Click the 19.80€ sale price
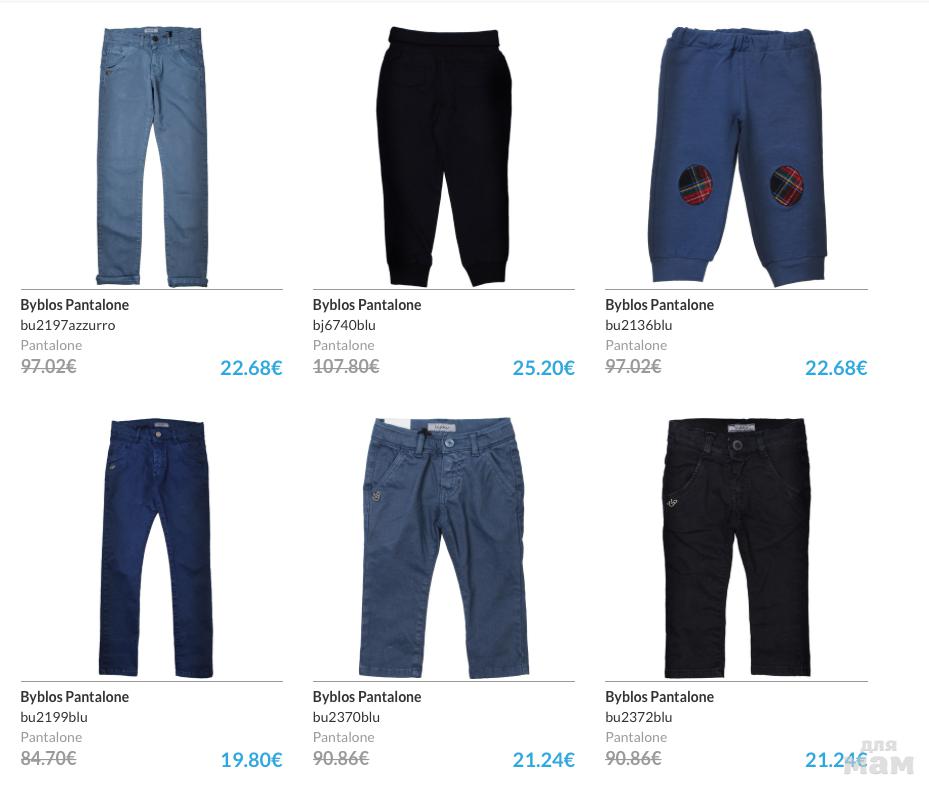929x789 pixels. click(x=251, y=760)
